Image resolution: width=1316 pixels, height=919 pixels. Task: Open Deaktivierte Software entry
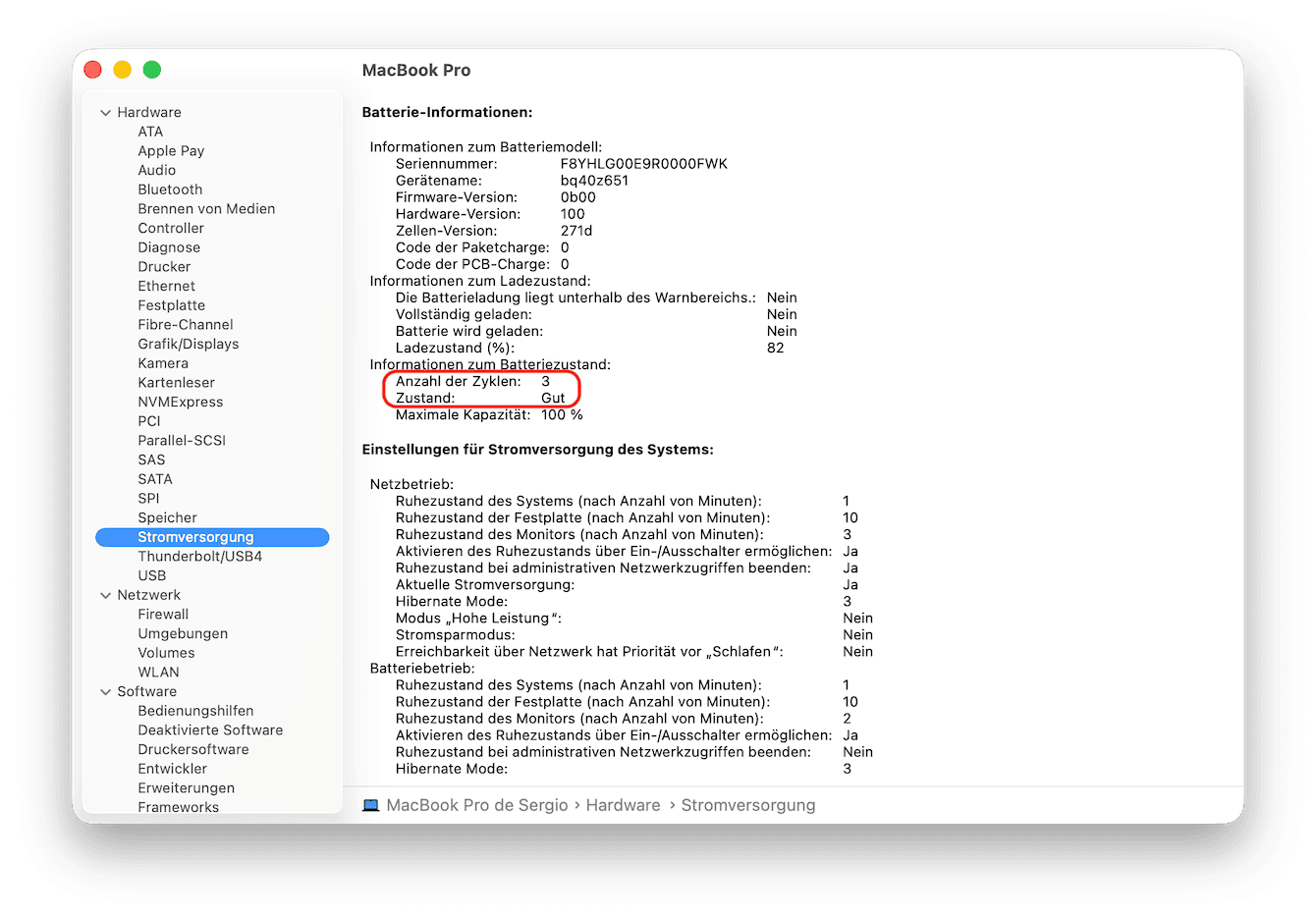click(210, 730)
